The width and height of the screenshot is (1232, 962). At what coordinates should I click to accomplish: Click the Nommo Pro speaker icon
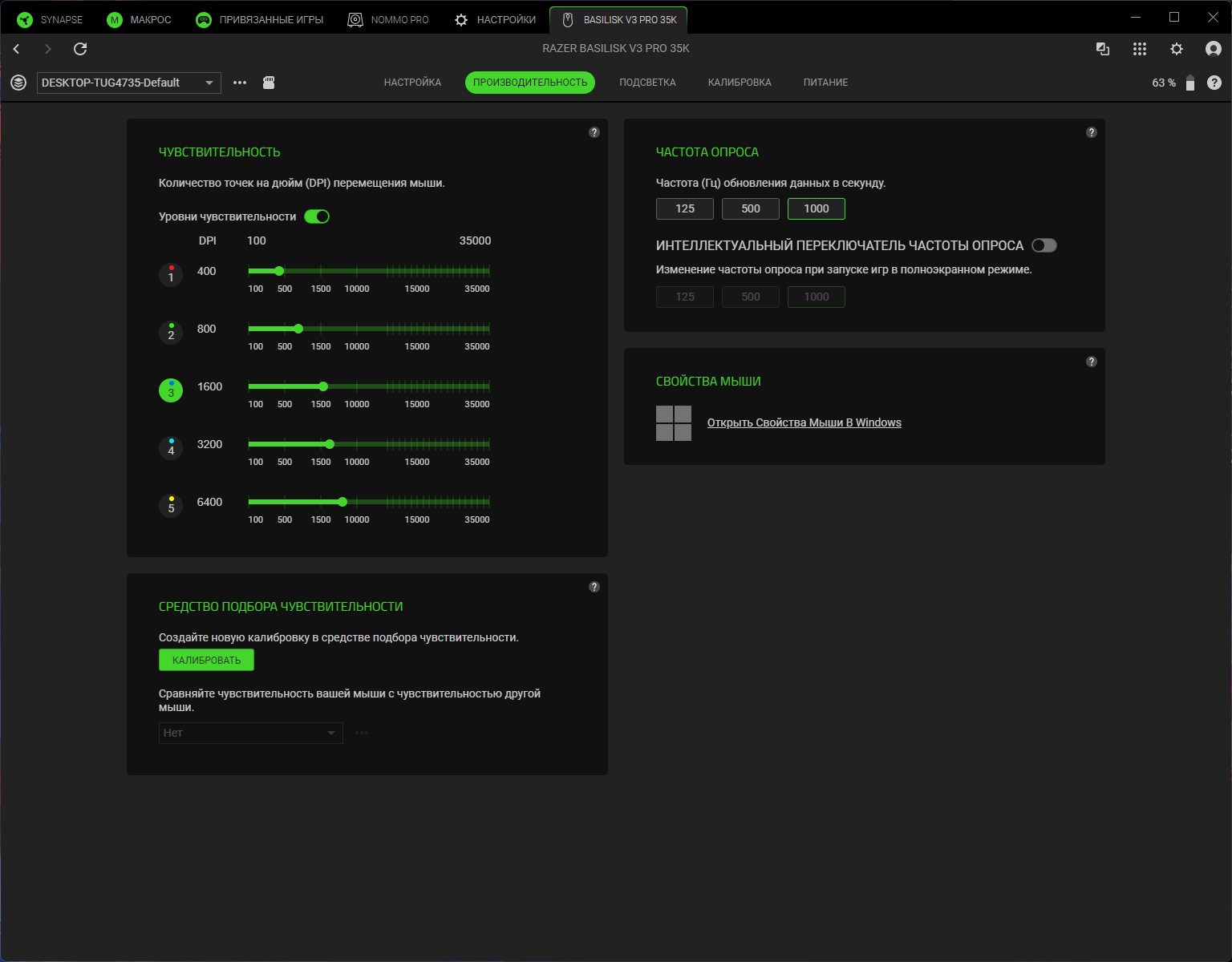(355, 19)
